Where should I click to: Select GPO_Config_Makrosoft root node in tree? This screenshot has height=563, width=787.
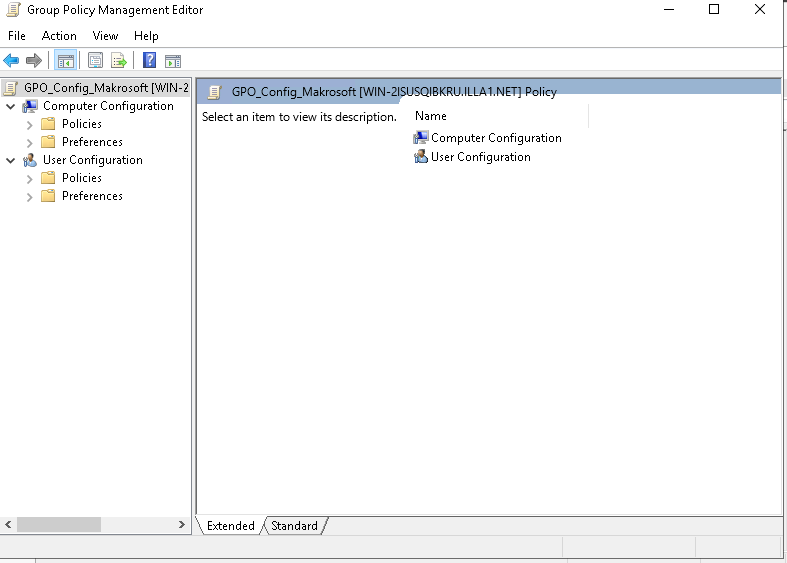click(x=106, y=88)
